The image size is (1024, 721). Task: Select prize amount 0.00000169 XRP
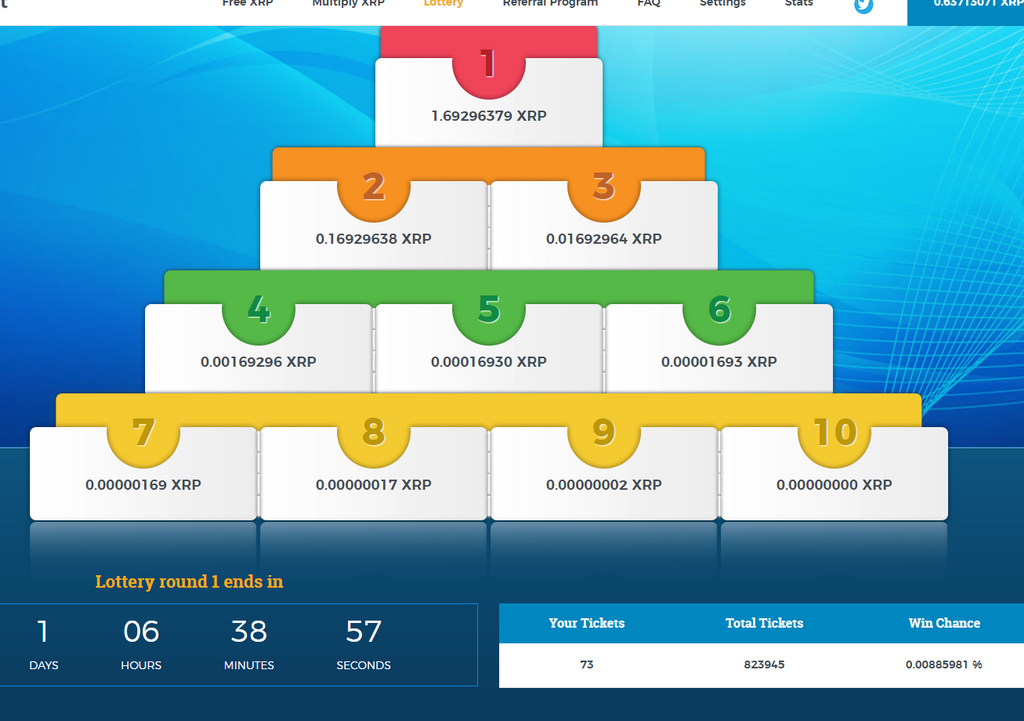(x=144, y=485)
